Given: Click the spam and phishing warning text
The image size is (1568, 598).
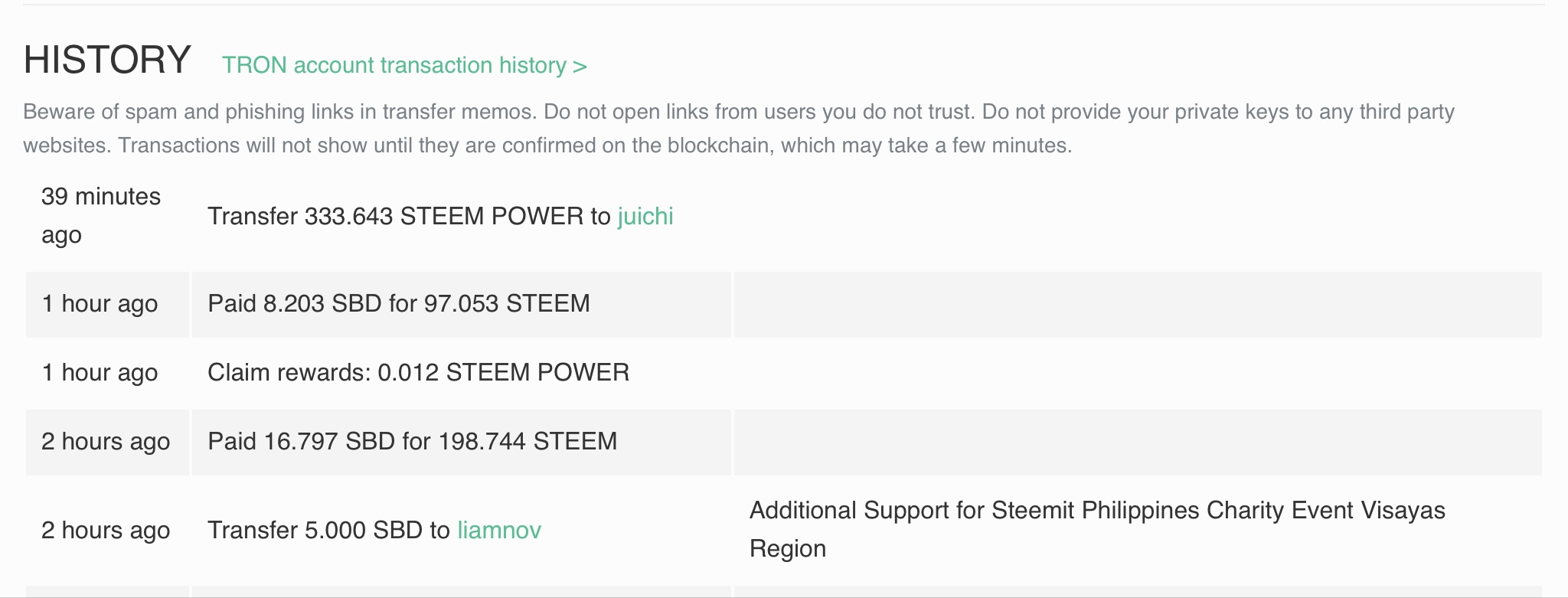Looking at the screenshot, I should pyautogui.click(x=739, y=129).
